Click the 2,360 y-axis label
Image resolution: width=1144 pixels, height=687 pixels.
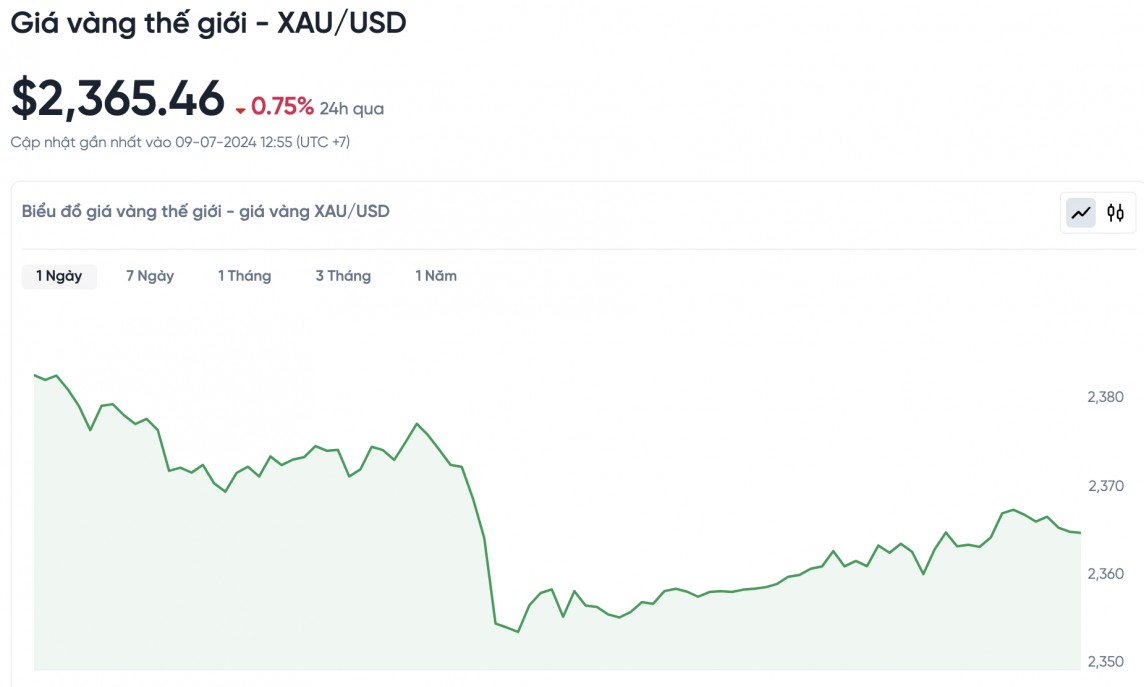[1105, 574]
